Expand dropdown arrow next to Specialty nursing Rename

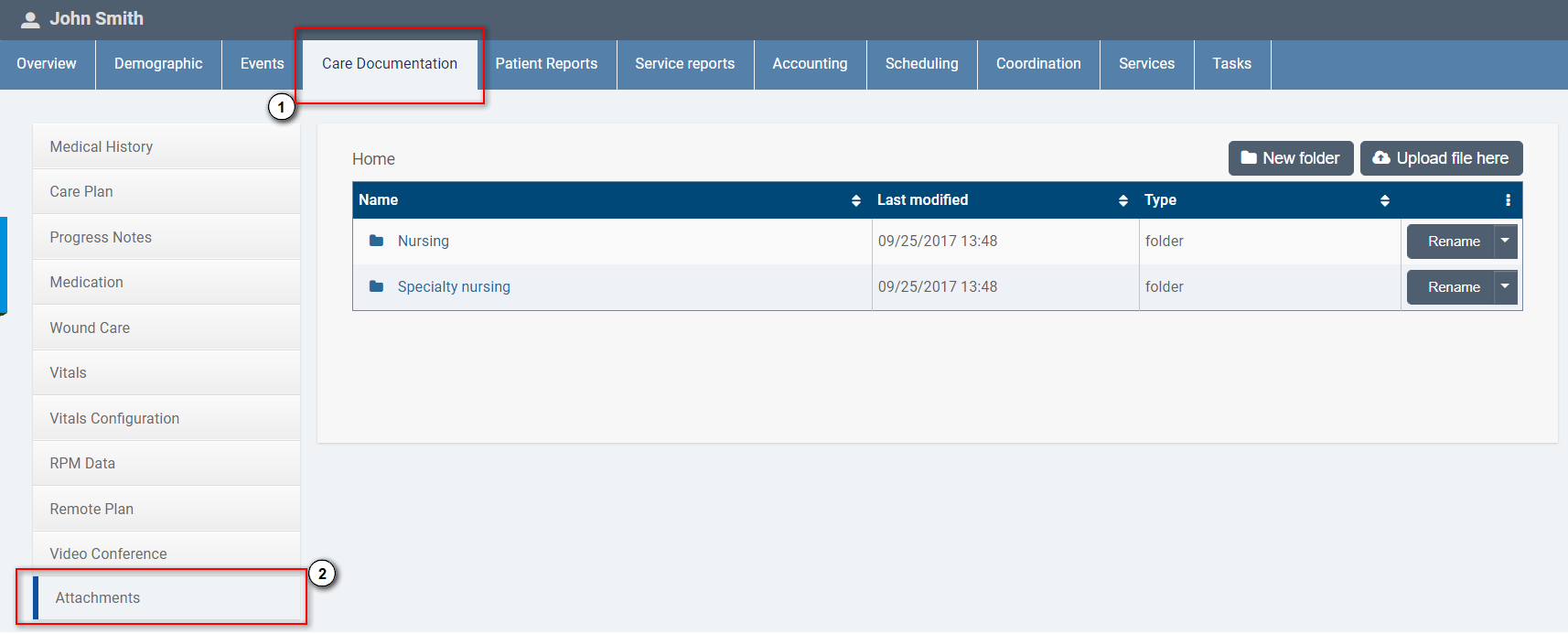[1505, 287]
